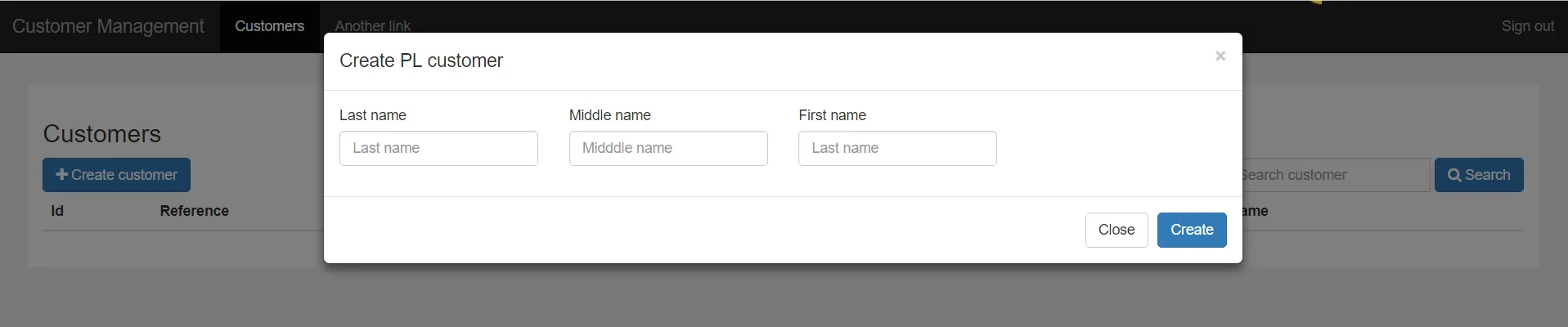1568x327 pixels.
Task: Open Another link in the navbar
Action: (x=373, y=26)
